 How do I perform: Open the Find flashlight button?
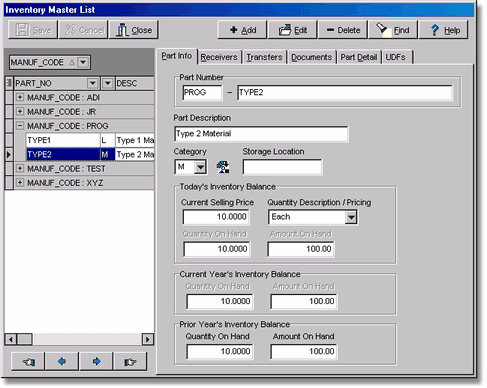(393, 30)
